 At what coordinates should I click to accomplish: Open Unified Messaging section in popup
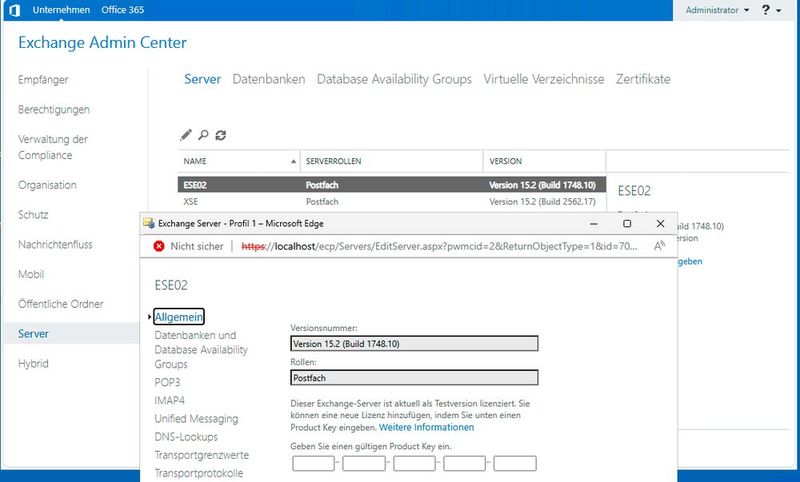pos(196,419)
